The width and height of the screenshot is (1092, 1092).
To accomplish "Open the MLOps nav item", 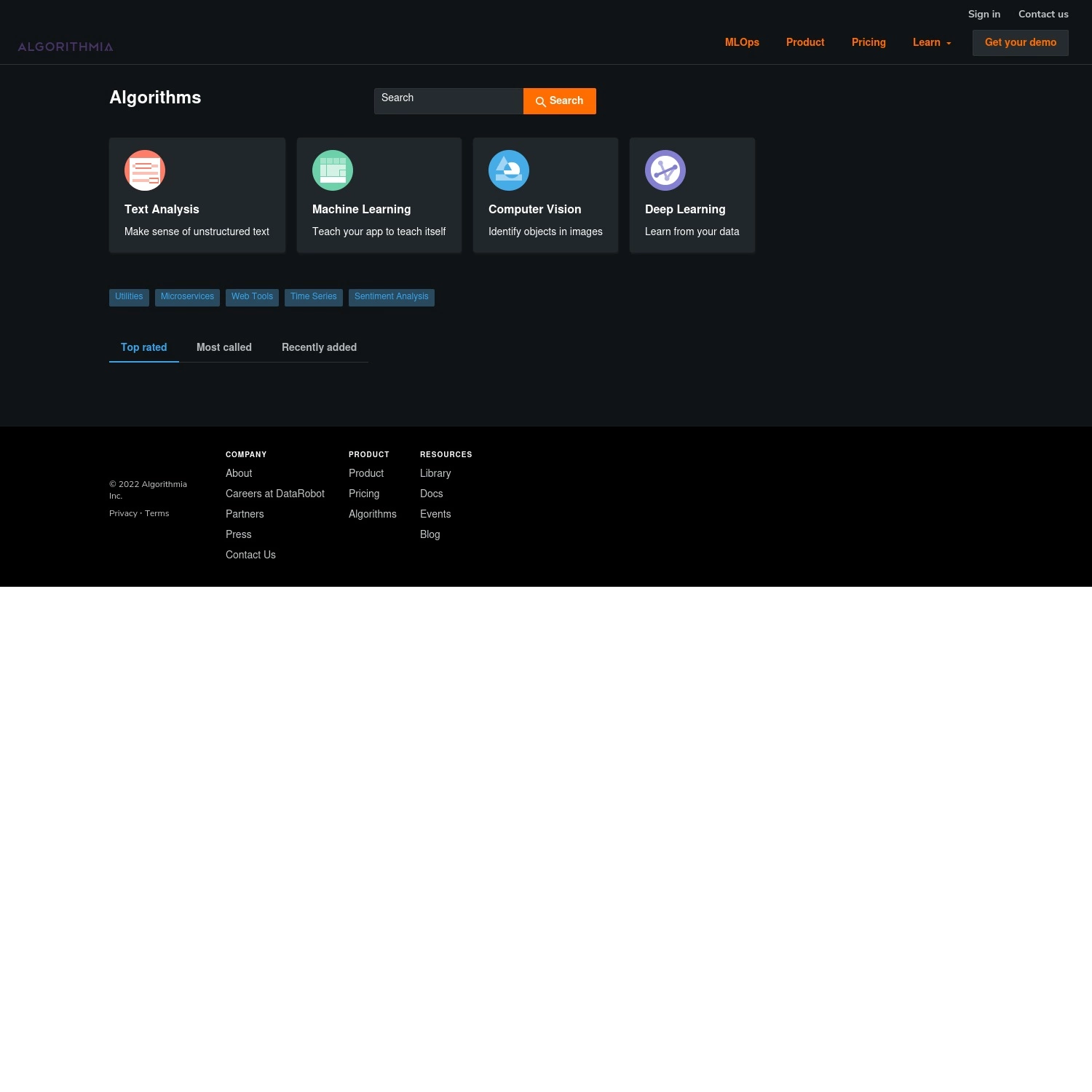I will (742, 42).
